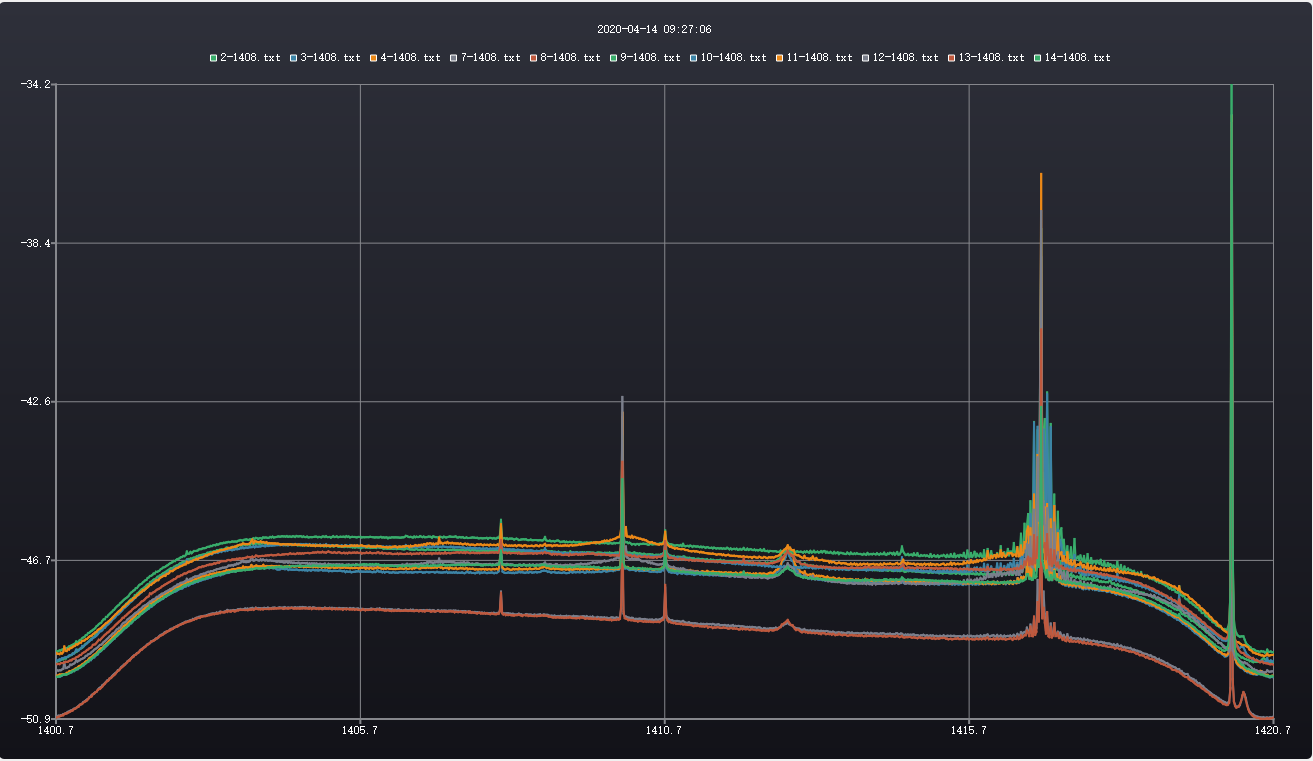
Task: Click the tall green peak top near 1420
Action: pos(1231,90)
